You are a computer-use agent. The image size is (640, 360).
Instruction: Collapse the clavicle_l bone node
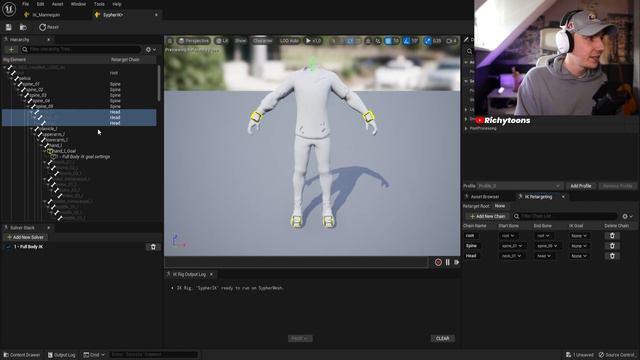click(x=31, y=129)
